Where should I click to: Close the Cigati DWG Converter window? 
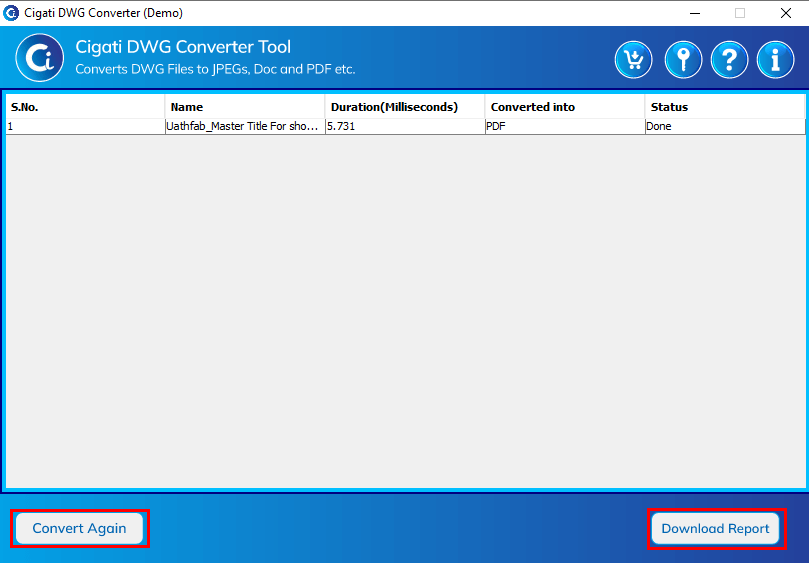[786, 13]
